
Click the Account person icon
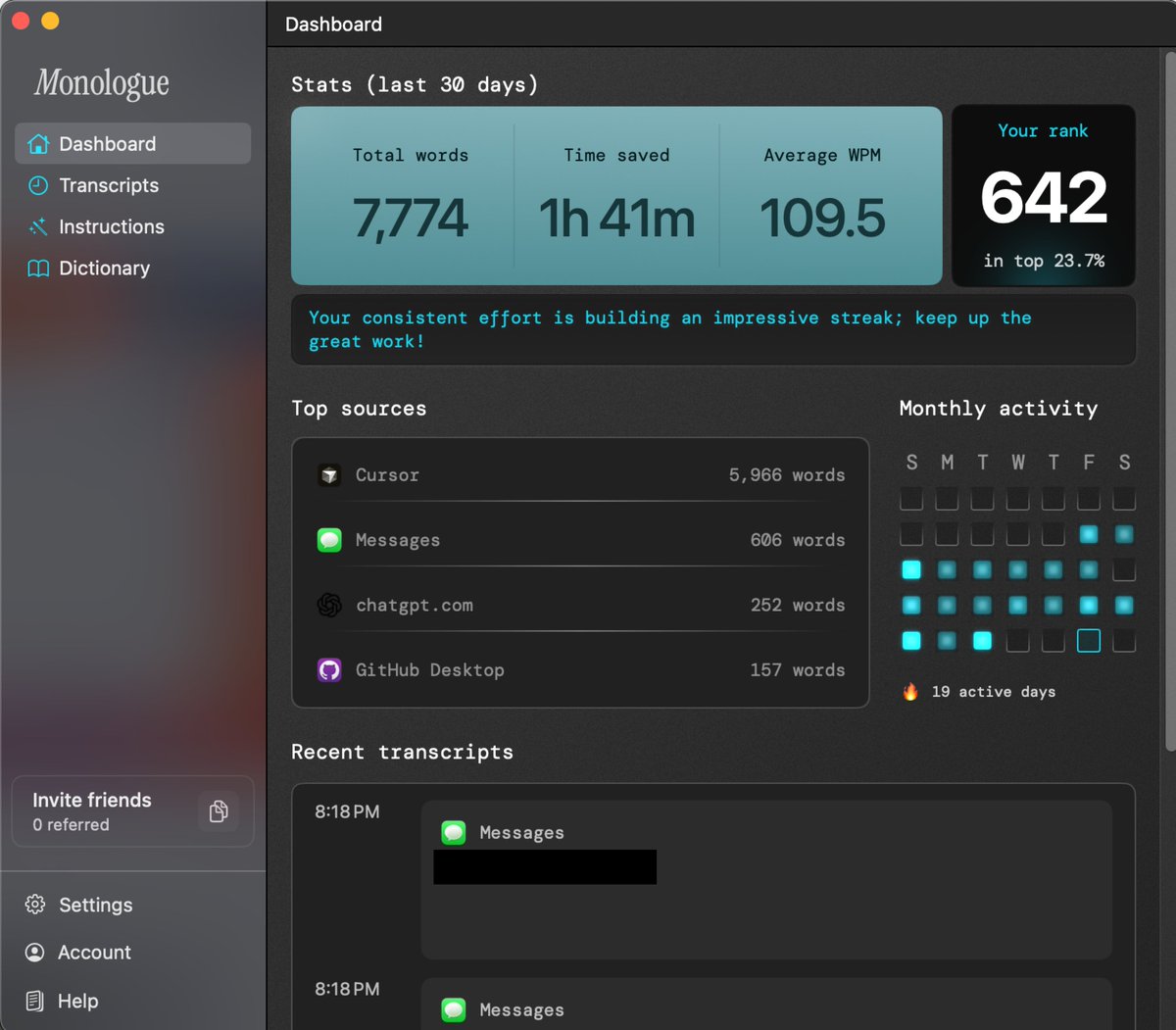(35, 952)
